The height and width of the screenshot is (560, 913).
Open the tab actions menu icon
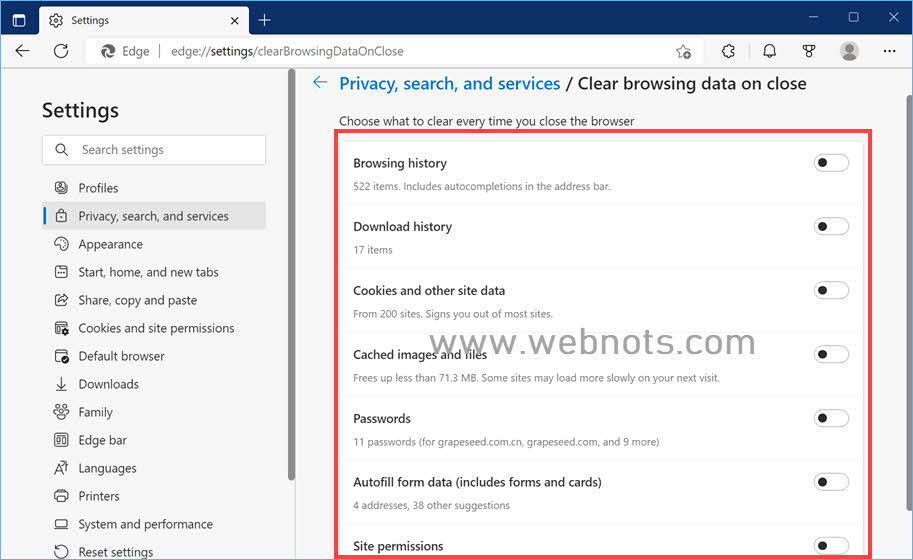(x=19, y=20)
